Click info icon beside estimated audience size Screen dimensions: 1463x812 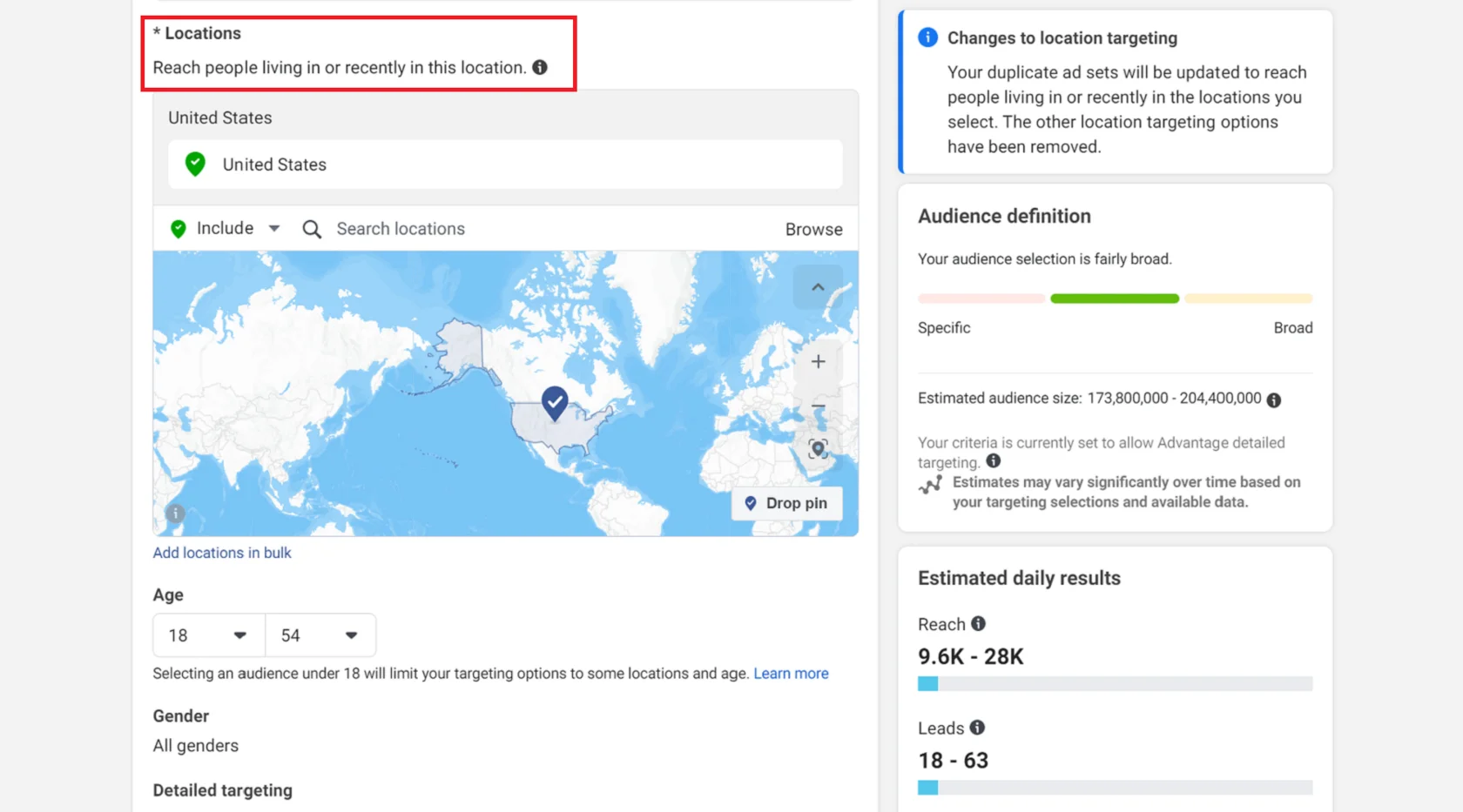tap(1274, 400)
